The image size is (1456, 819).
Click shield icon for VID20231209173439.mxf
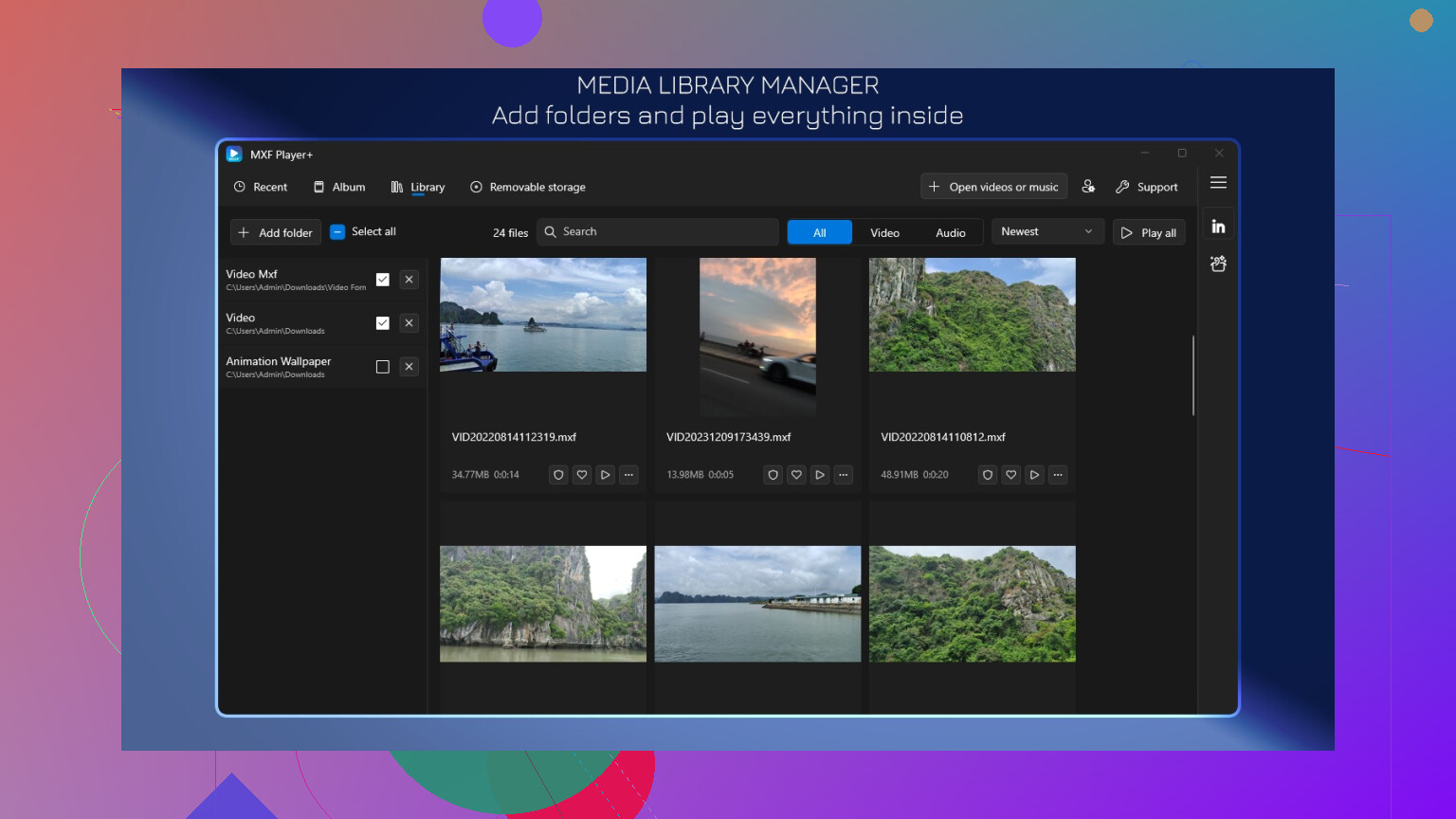coord(773,475)
